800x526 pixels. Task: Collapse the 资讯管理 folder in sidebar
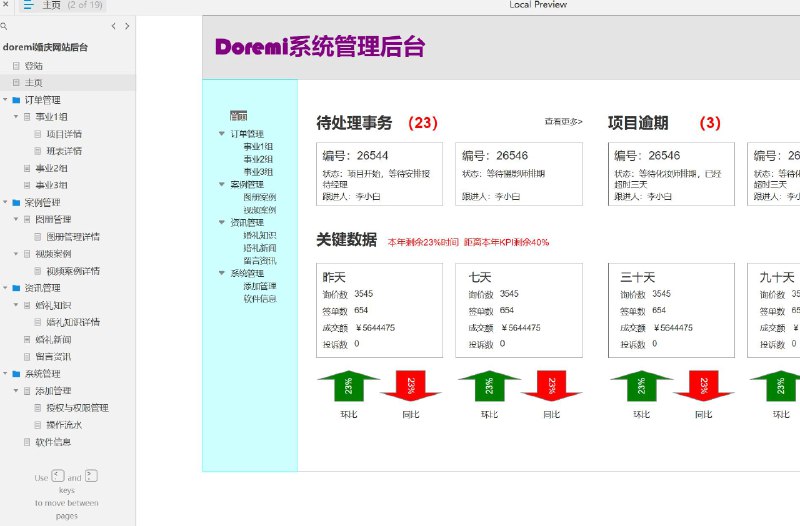click(x=5, y=288)
